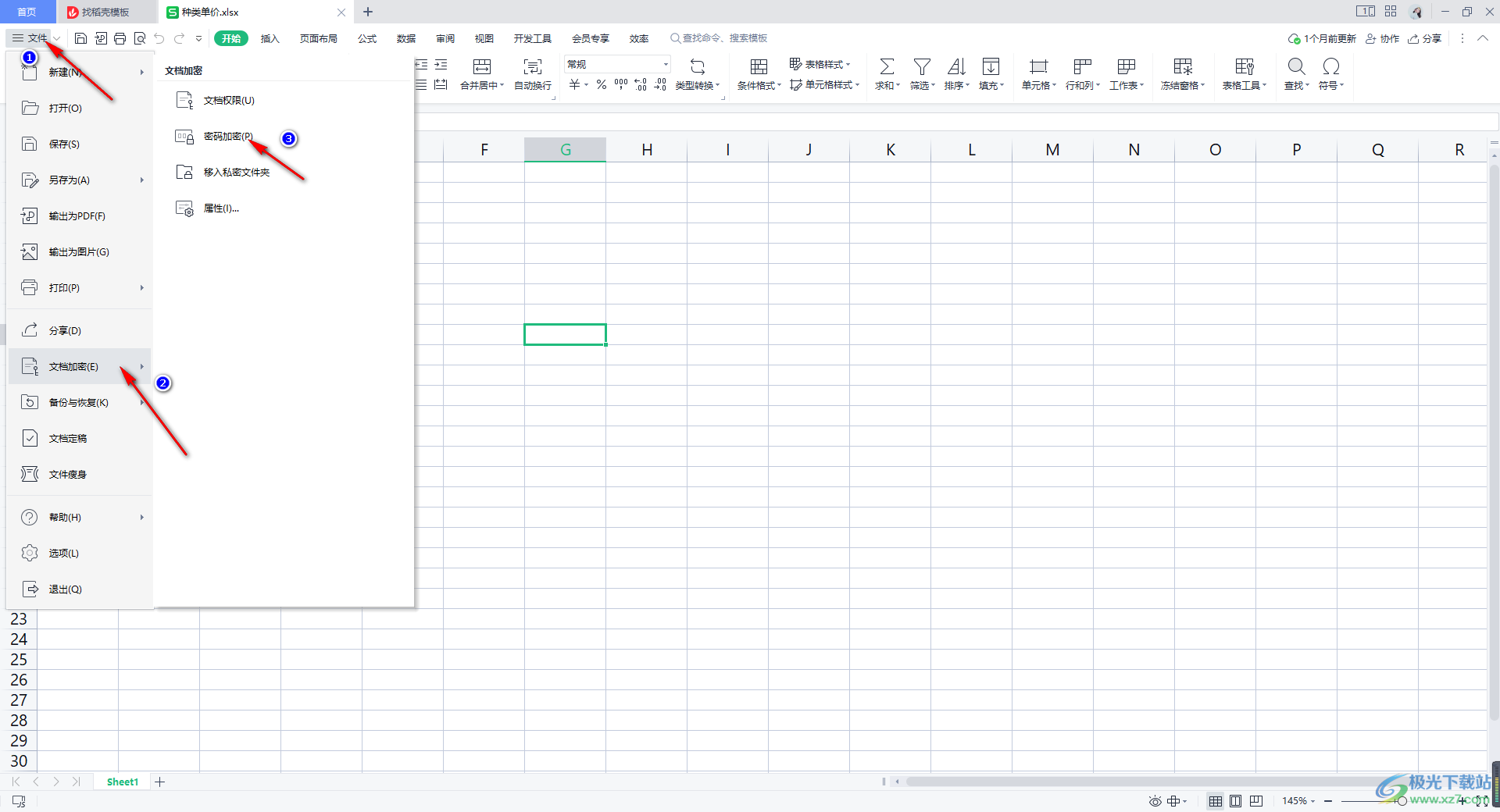
Task: Switch to page layout view in status bar
Action: (x=1236, y=801)
